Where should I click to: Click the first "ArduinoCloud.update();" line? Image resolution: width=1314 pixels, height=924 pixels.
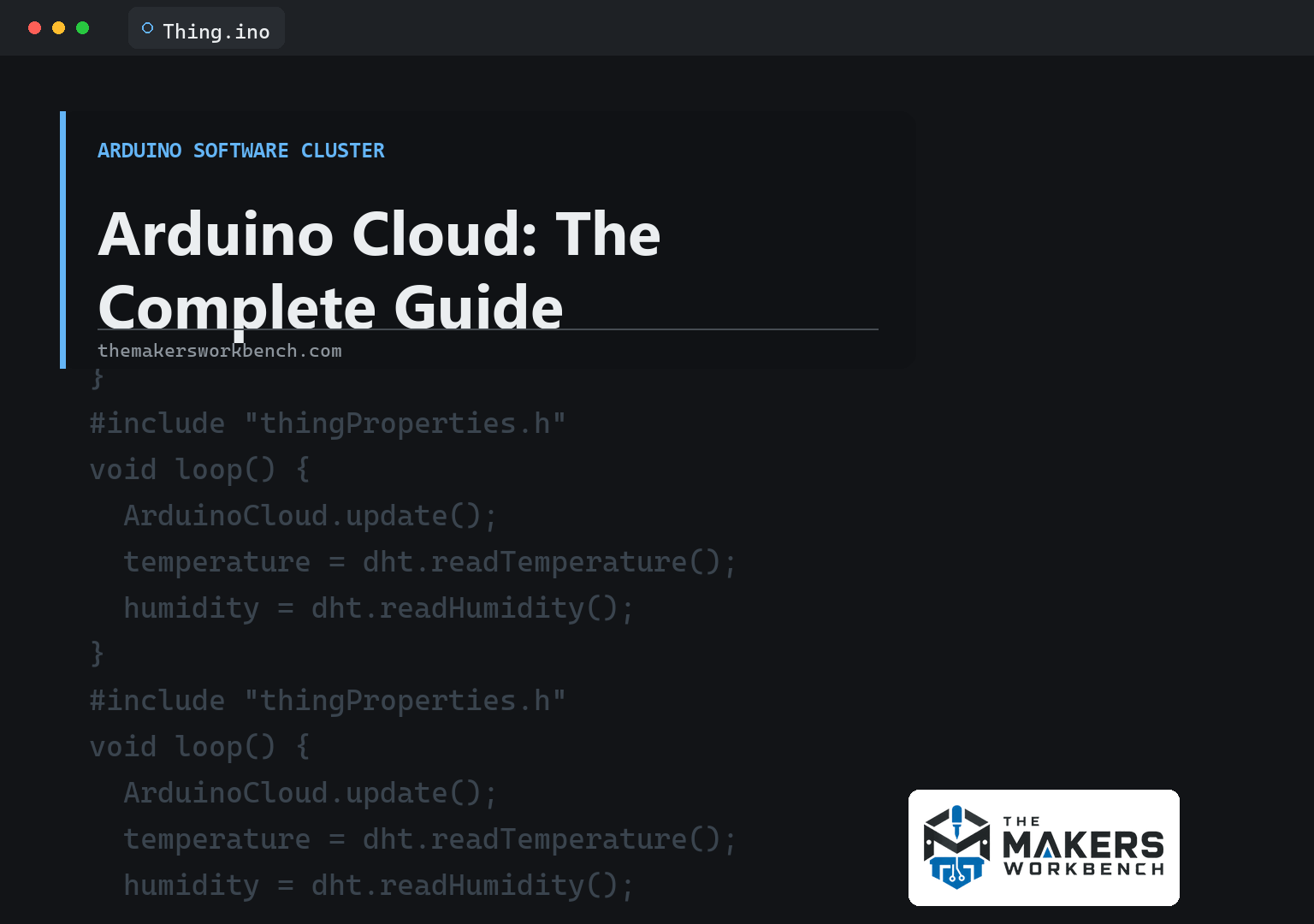310,516
